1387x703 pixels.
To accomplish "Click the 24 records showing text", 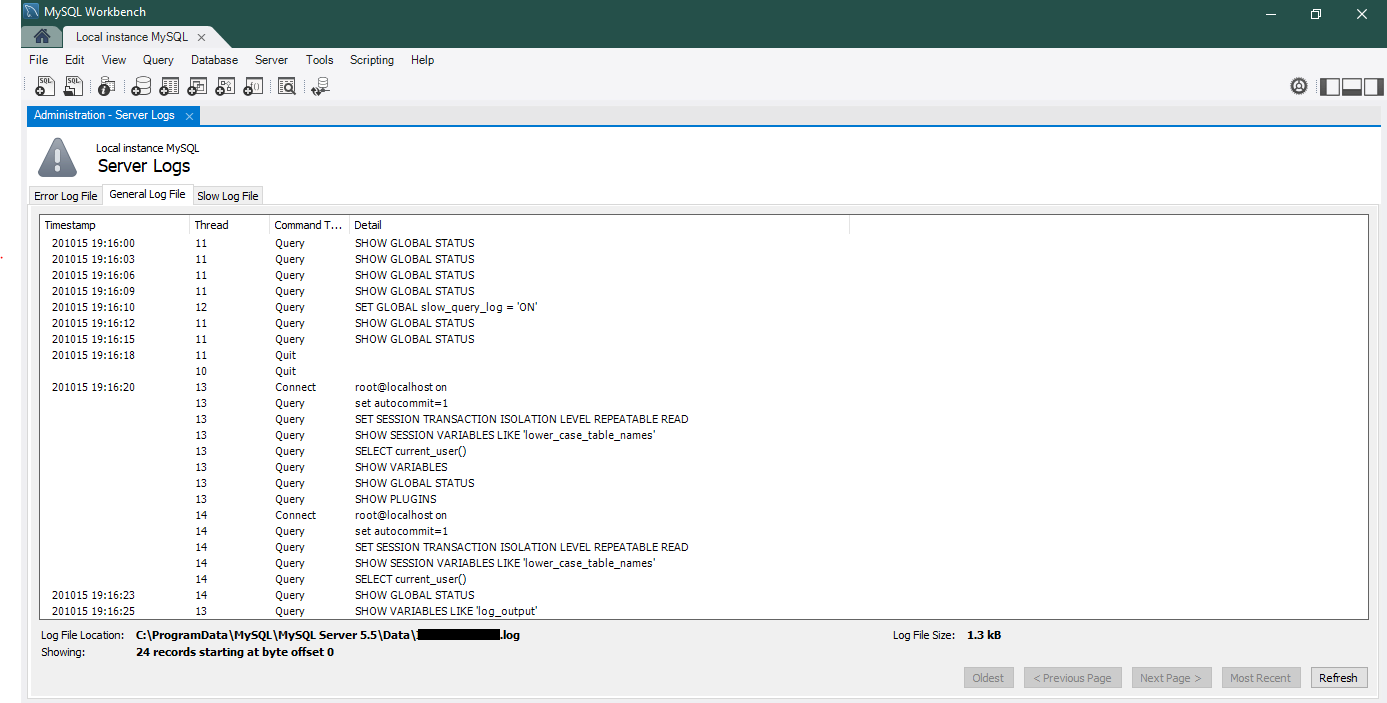I will (x=235, y=652).
